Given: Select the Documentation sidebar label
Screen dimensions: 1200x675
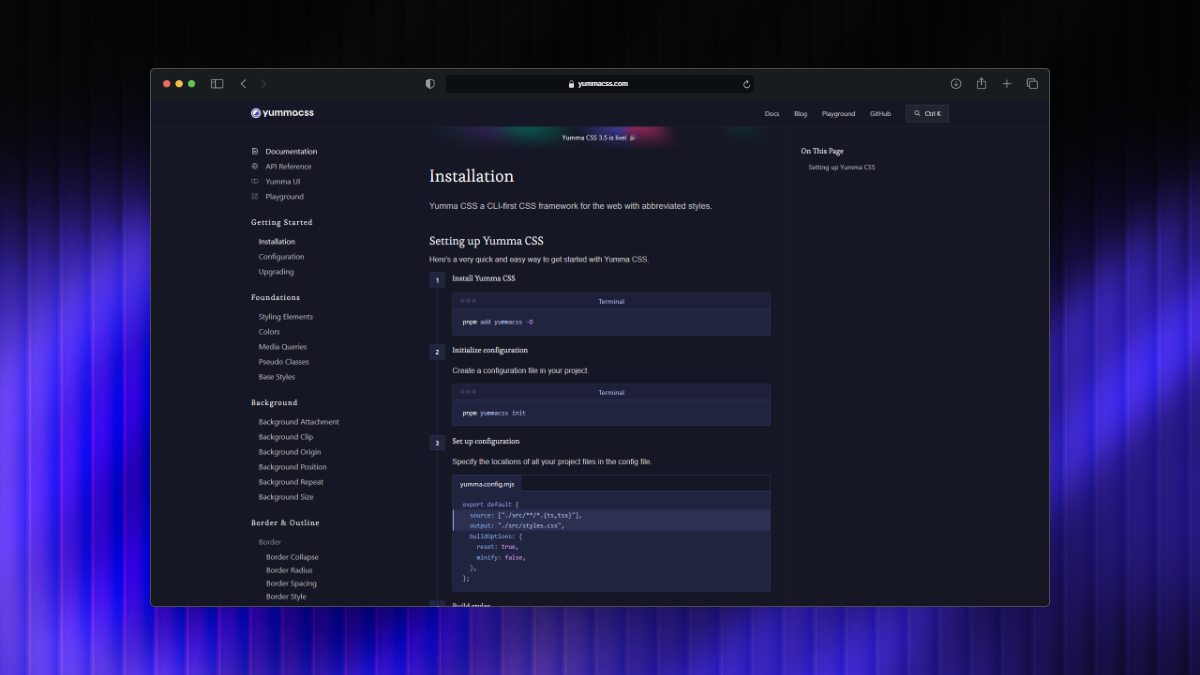Looking at the screenshot, I should pyautogui.click(x=291, y=152).
